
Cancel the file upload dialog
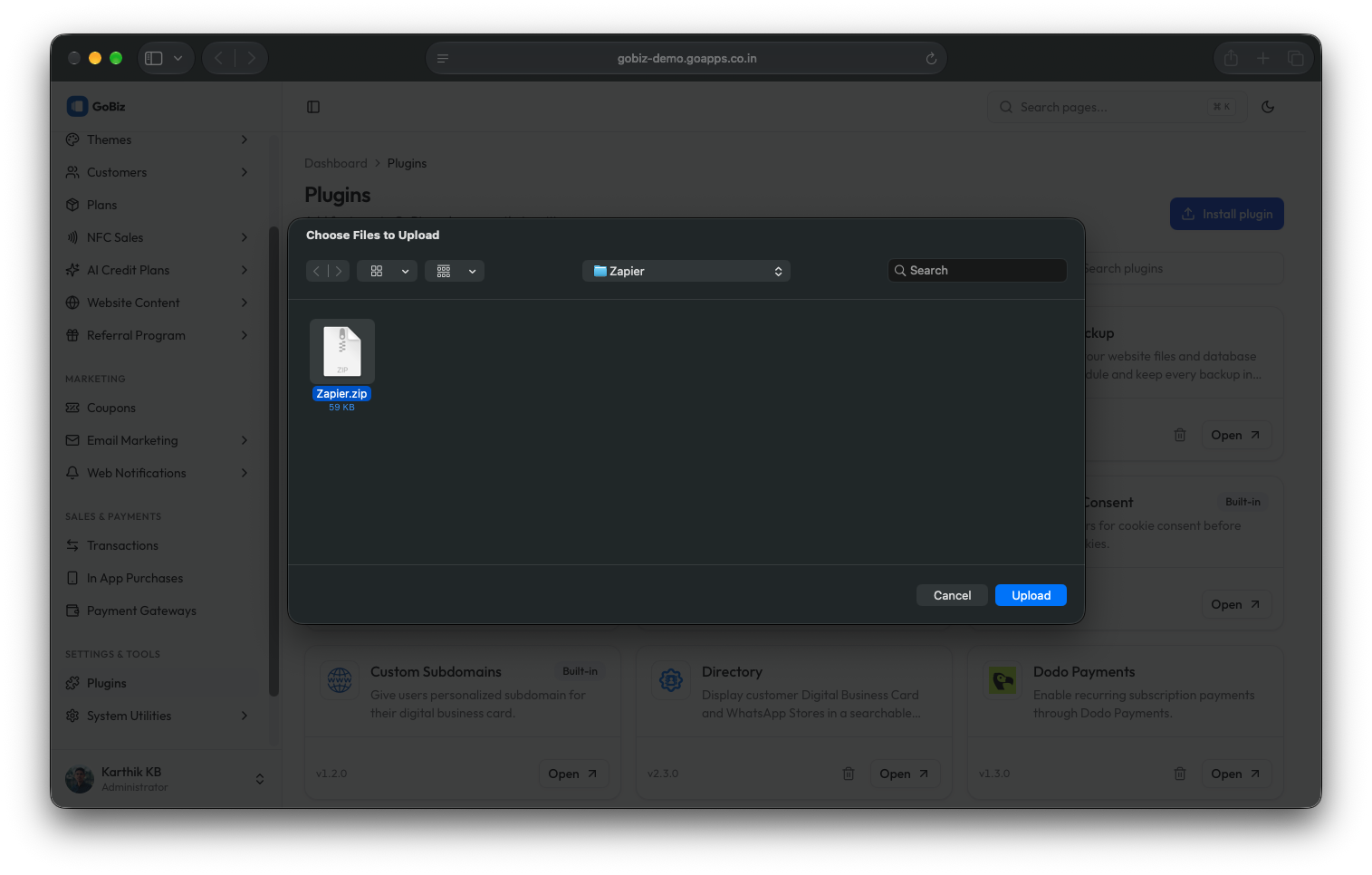(x=952, y=595)
